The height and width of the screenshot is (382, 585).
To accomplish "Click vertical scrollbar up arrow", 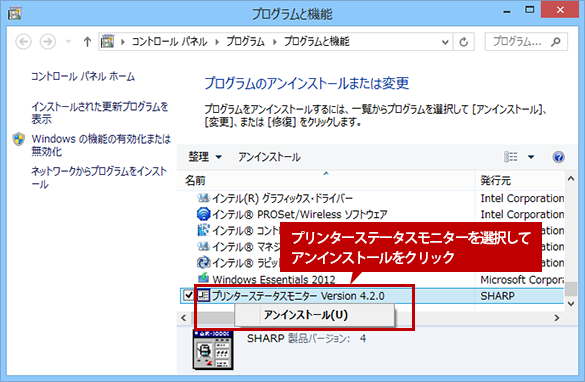I will click(571, 179).
